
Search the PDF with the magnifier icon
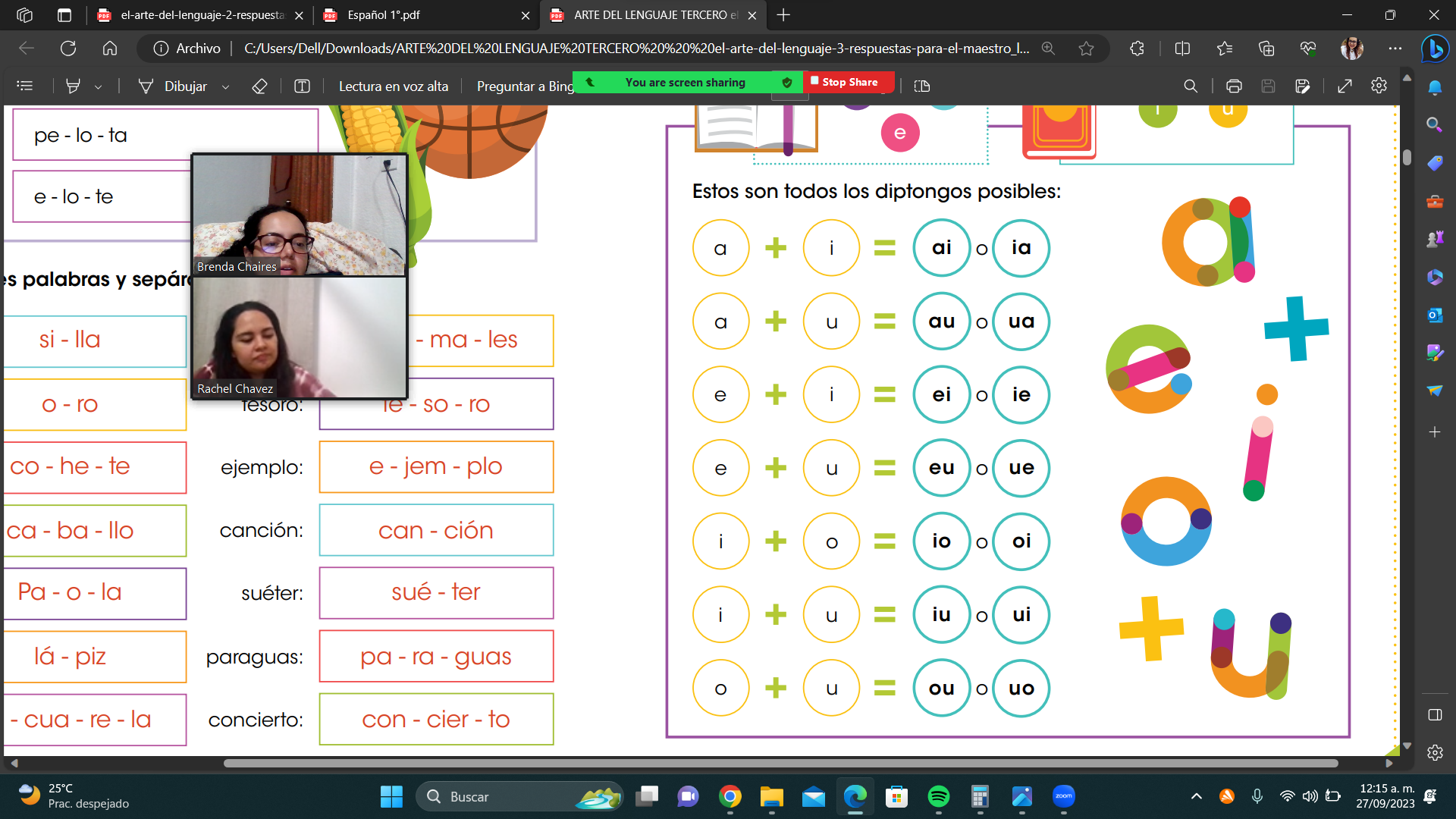(x=1191, y=86)
